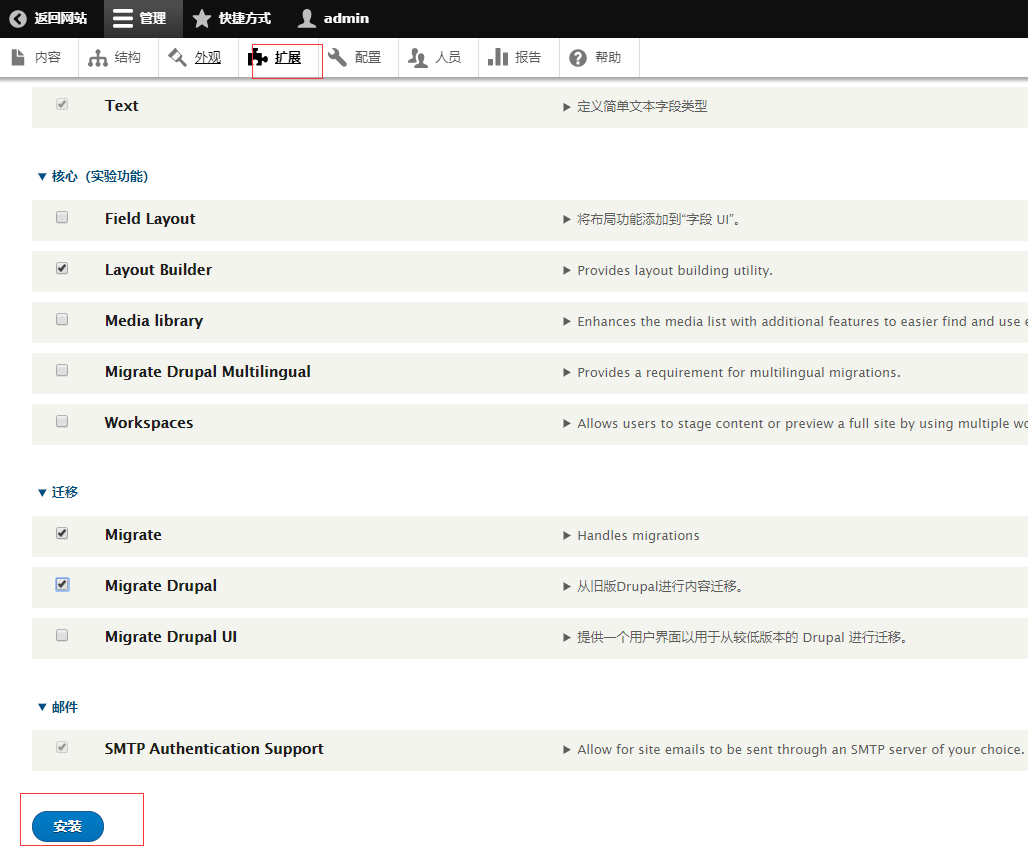This screenshot has width=1028, height=856.
Task: Enable the Field Layout module checkbox
Action: (62, 218)
